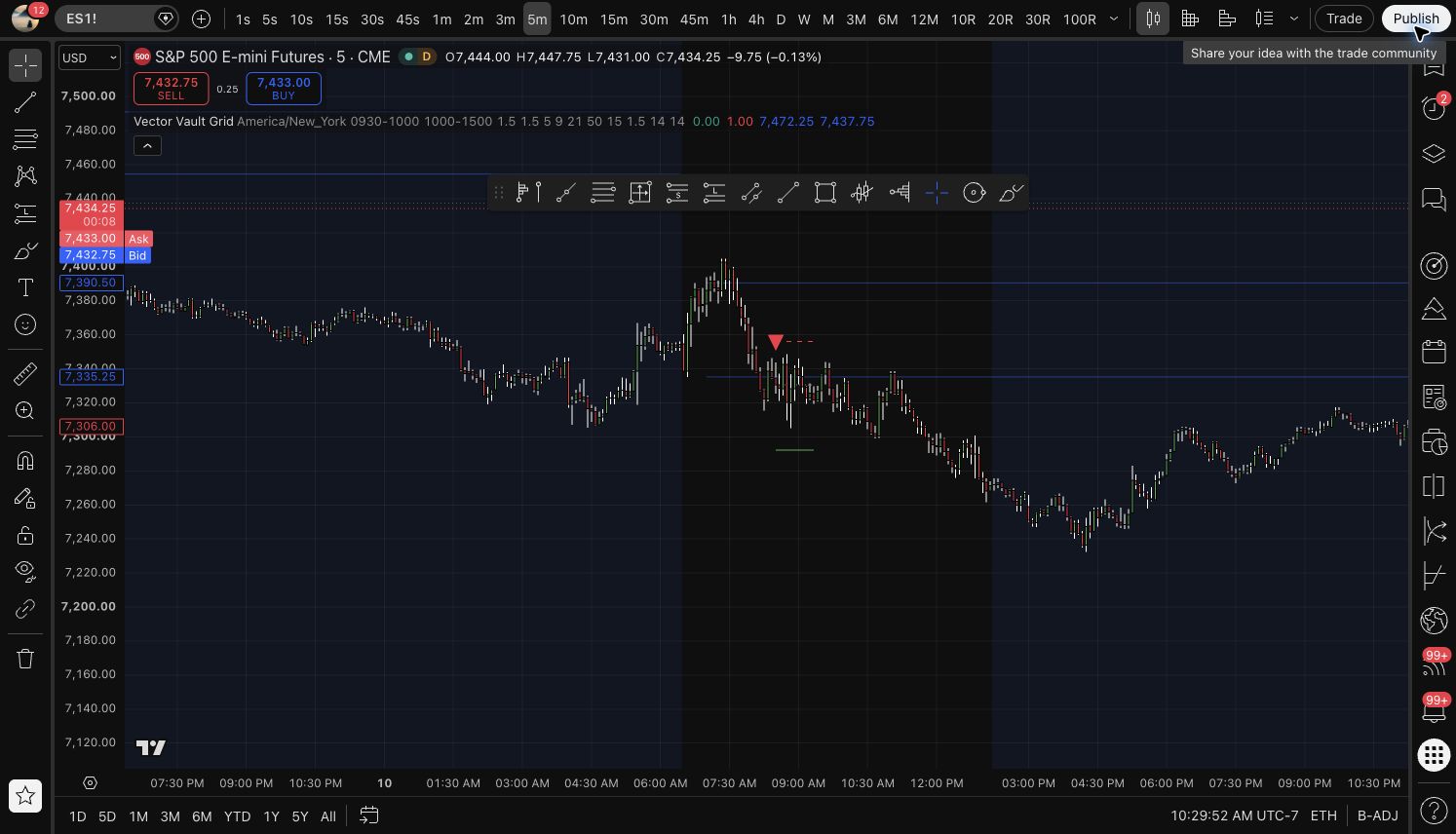Open the USD currency dropdown
The width and height of the screenshot is (1456, 834).
(x=90, y=57)
